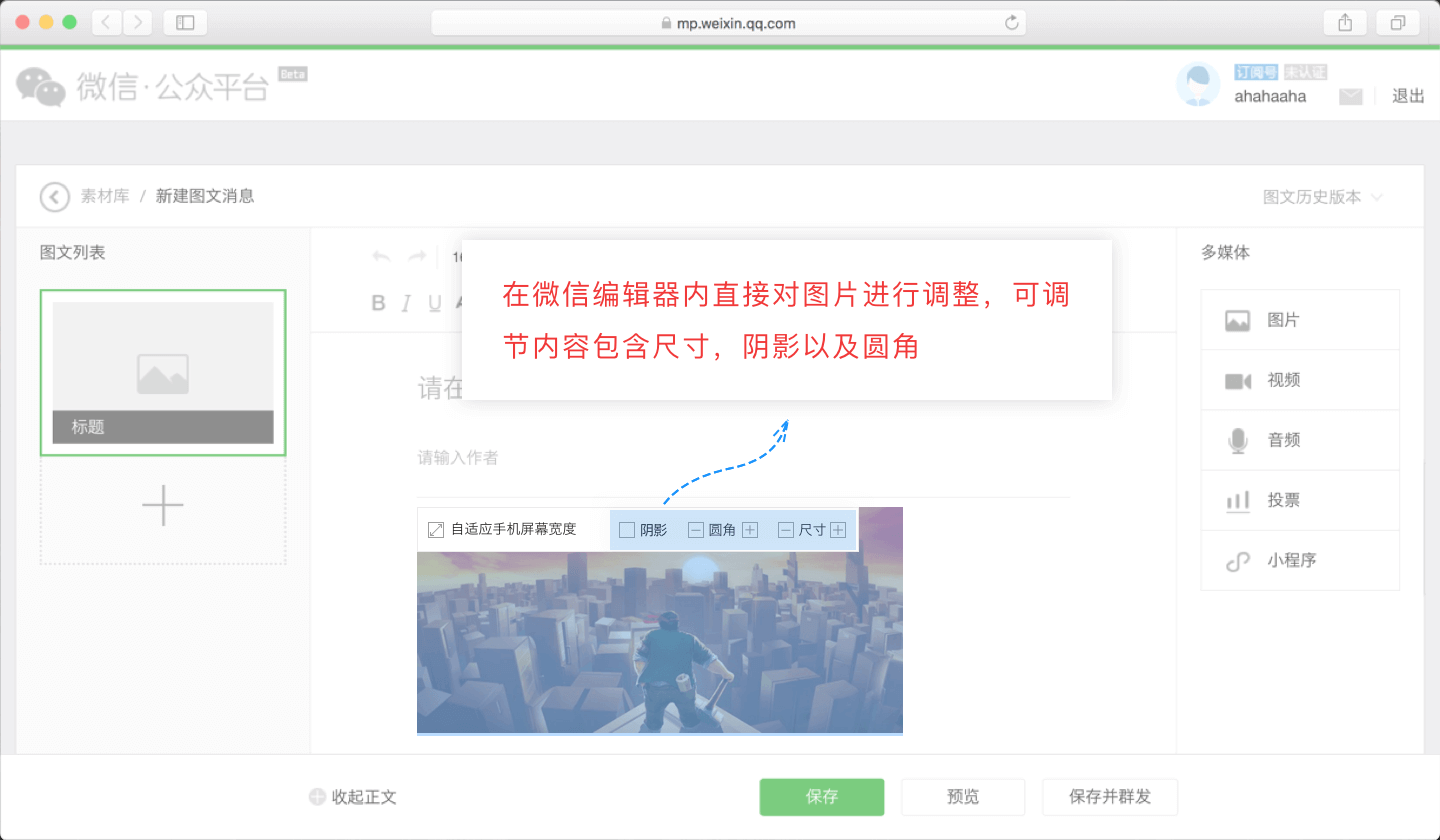
Task: Insert 图片 from the 多媒体 panel
Action: click(x=1300, y=320)
